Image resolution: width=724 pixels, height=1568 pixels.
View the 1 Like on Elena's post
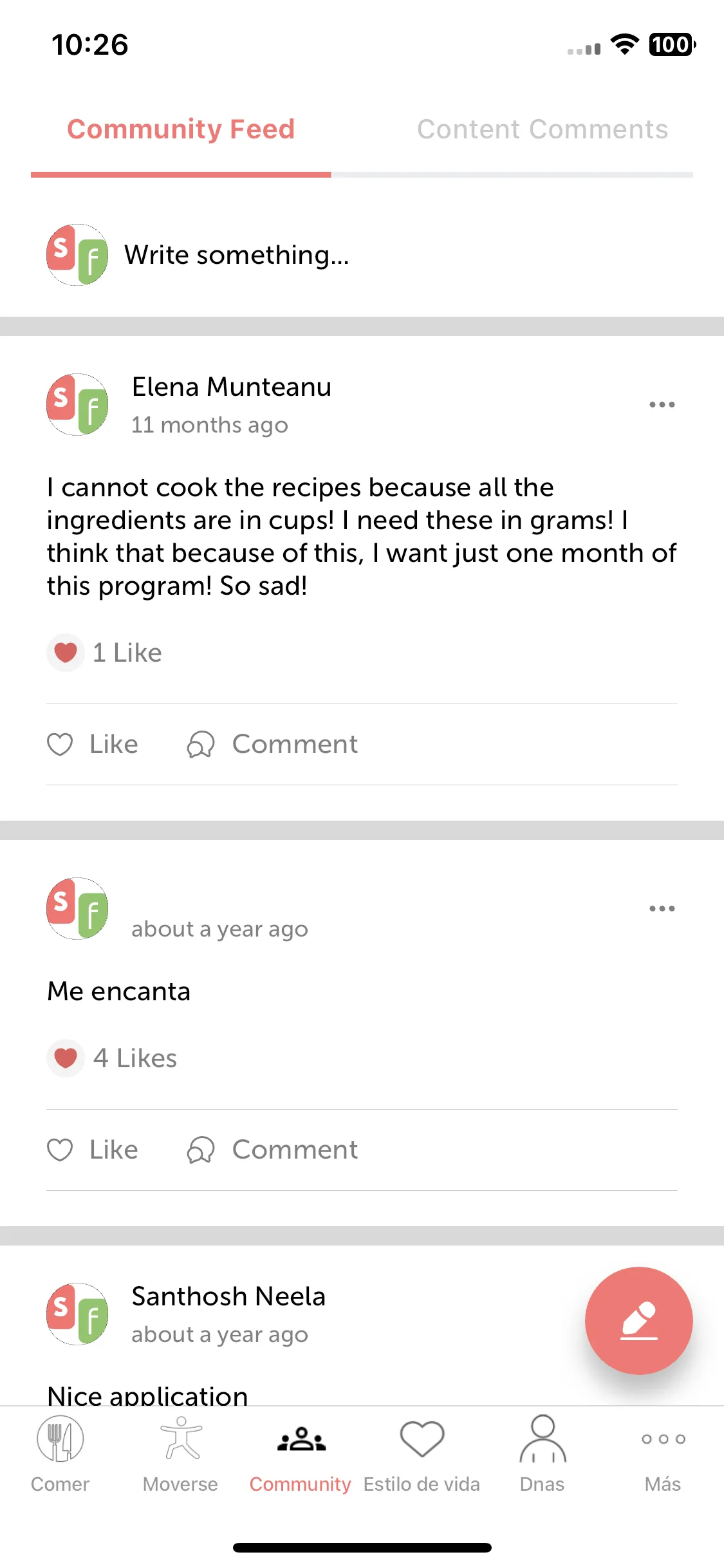pyautogui.click(x=104, y=653)
